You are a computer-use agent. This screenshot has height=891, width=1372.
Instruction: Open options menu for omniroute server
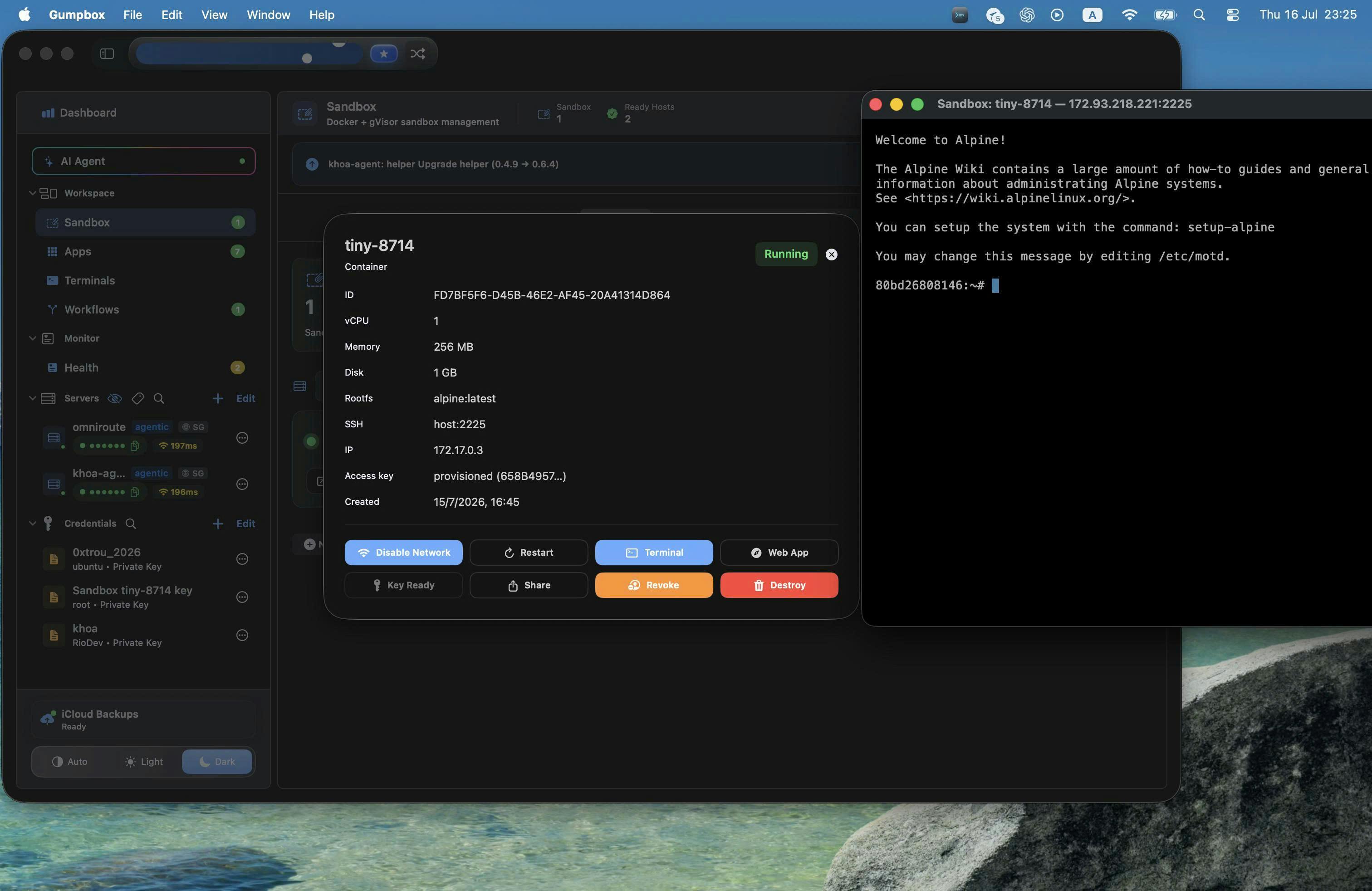coord(242,438)
